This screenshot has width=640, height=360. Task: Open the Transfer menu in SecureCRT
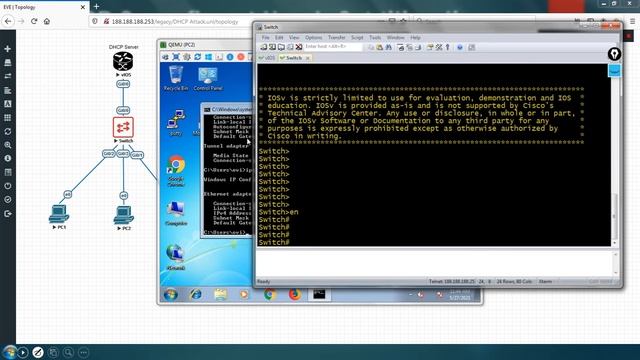337,38
